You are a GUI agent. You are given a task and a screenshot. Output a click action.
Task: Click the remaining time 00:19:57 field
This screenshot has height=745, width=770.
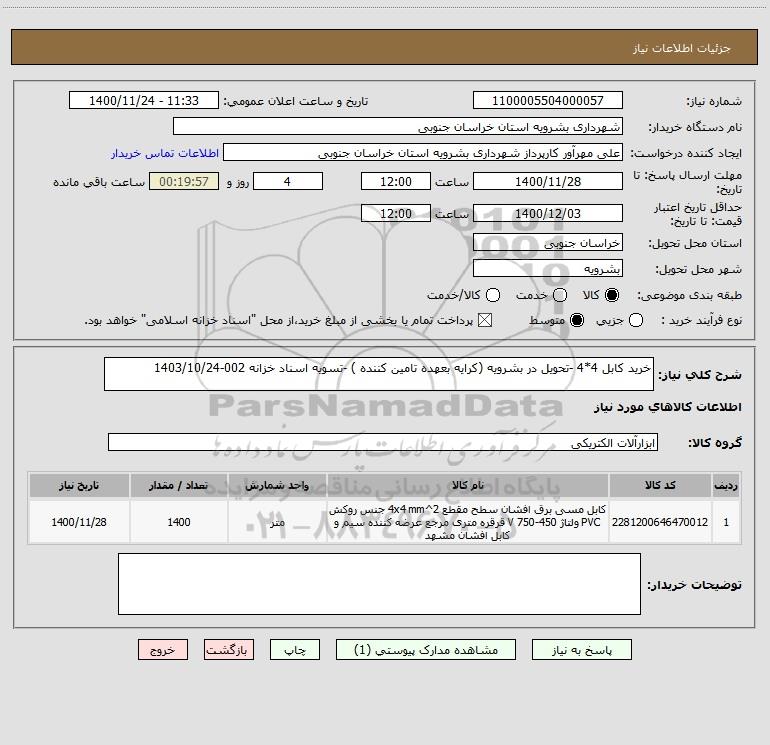(x=184, y=181)
